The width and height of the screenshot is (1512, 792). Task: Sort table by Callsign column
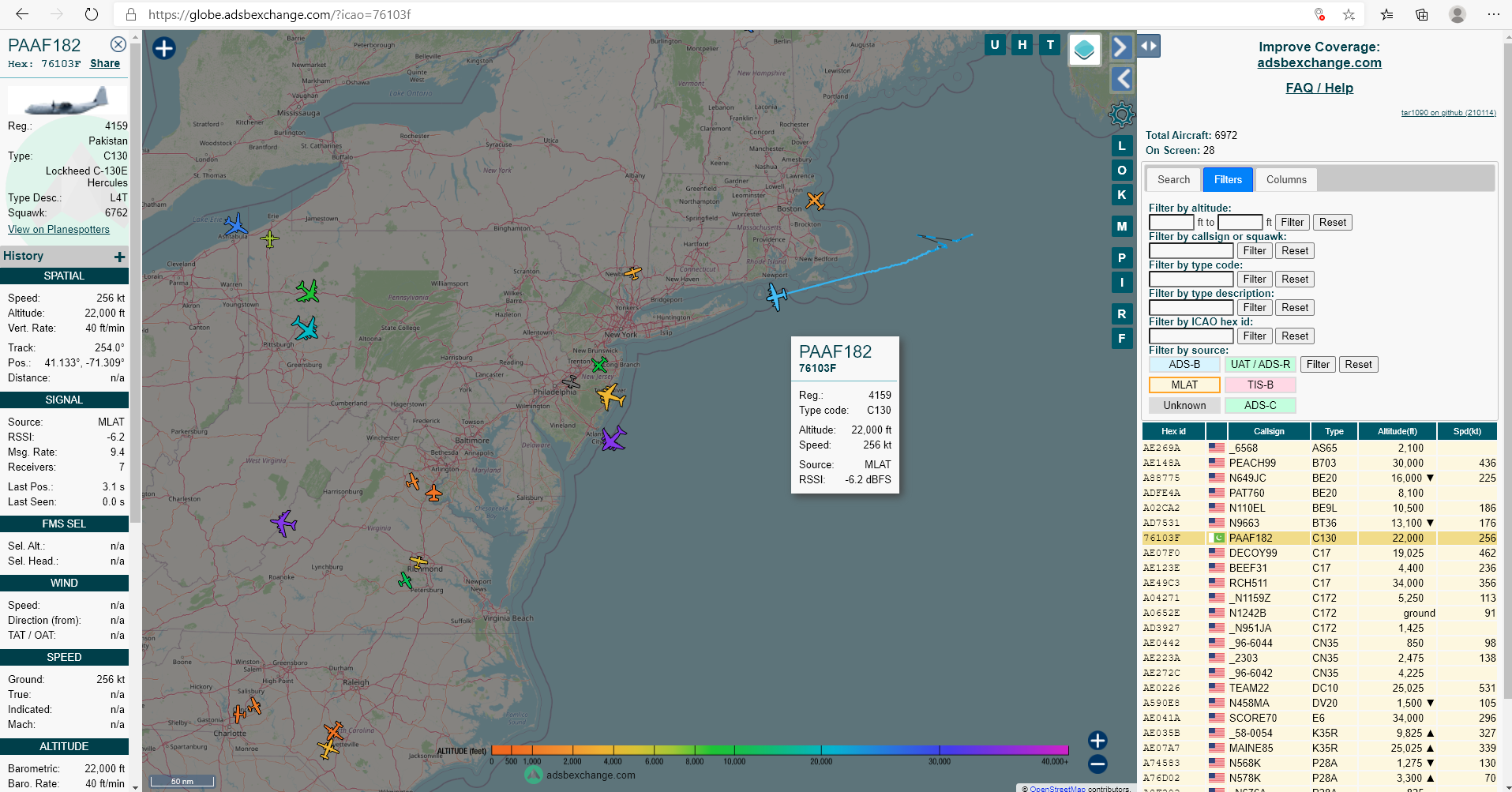(x=1269, y=431)
